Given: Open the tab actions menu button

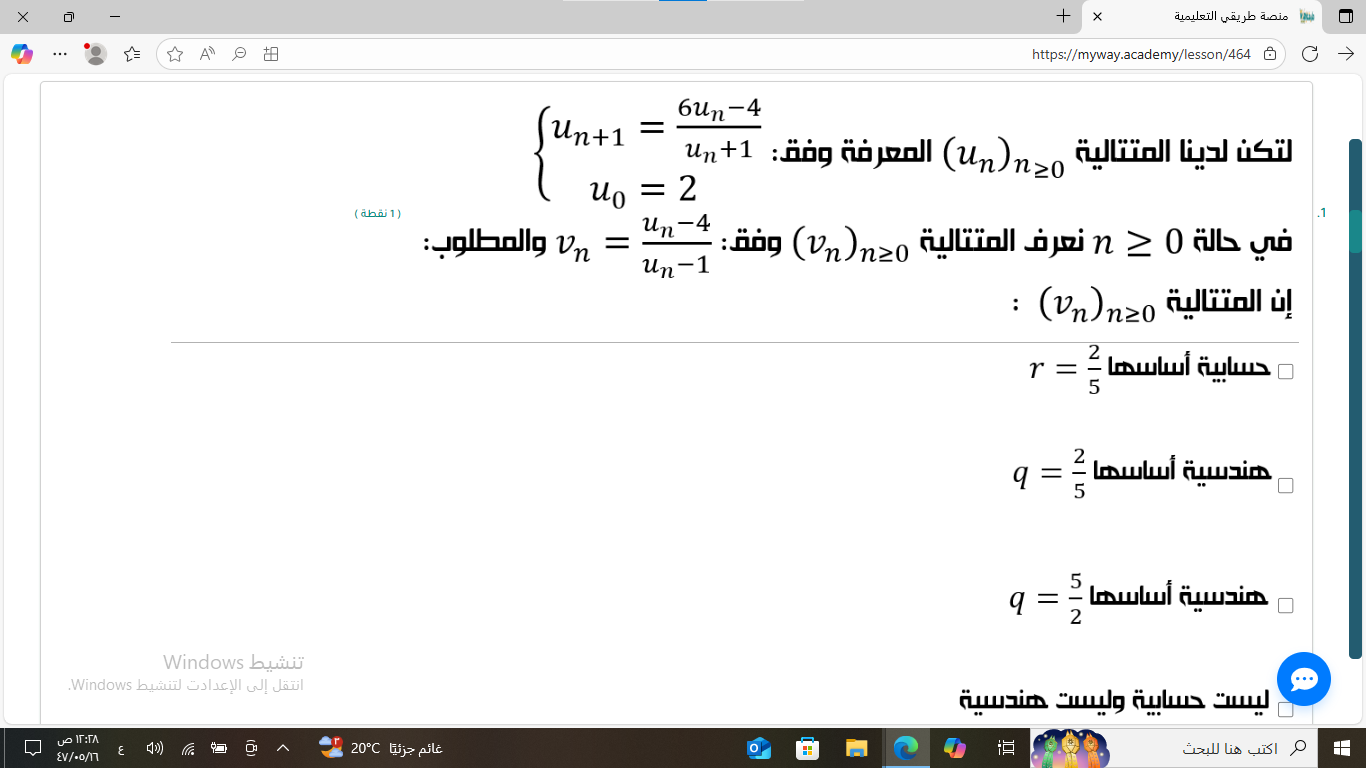Looking at the screenshot, I should point(1346,17).
